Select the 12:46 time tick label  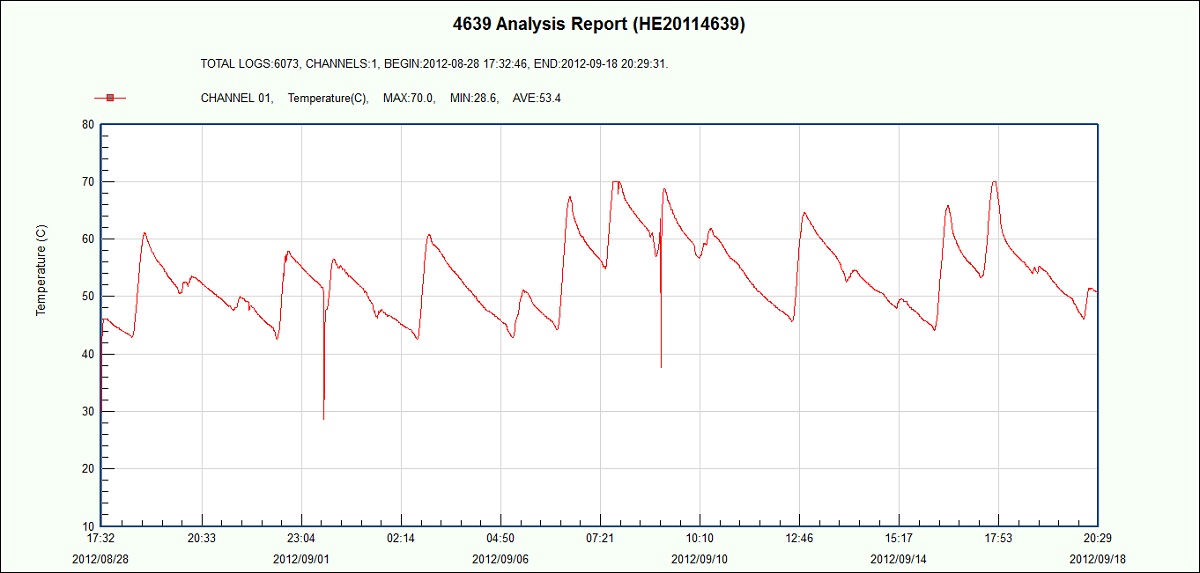[x=799, y=538]
